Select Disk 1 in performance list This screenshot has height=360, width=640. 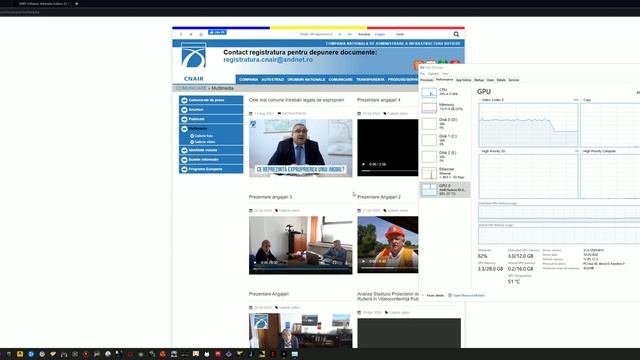point(445,140)
